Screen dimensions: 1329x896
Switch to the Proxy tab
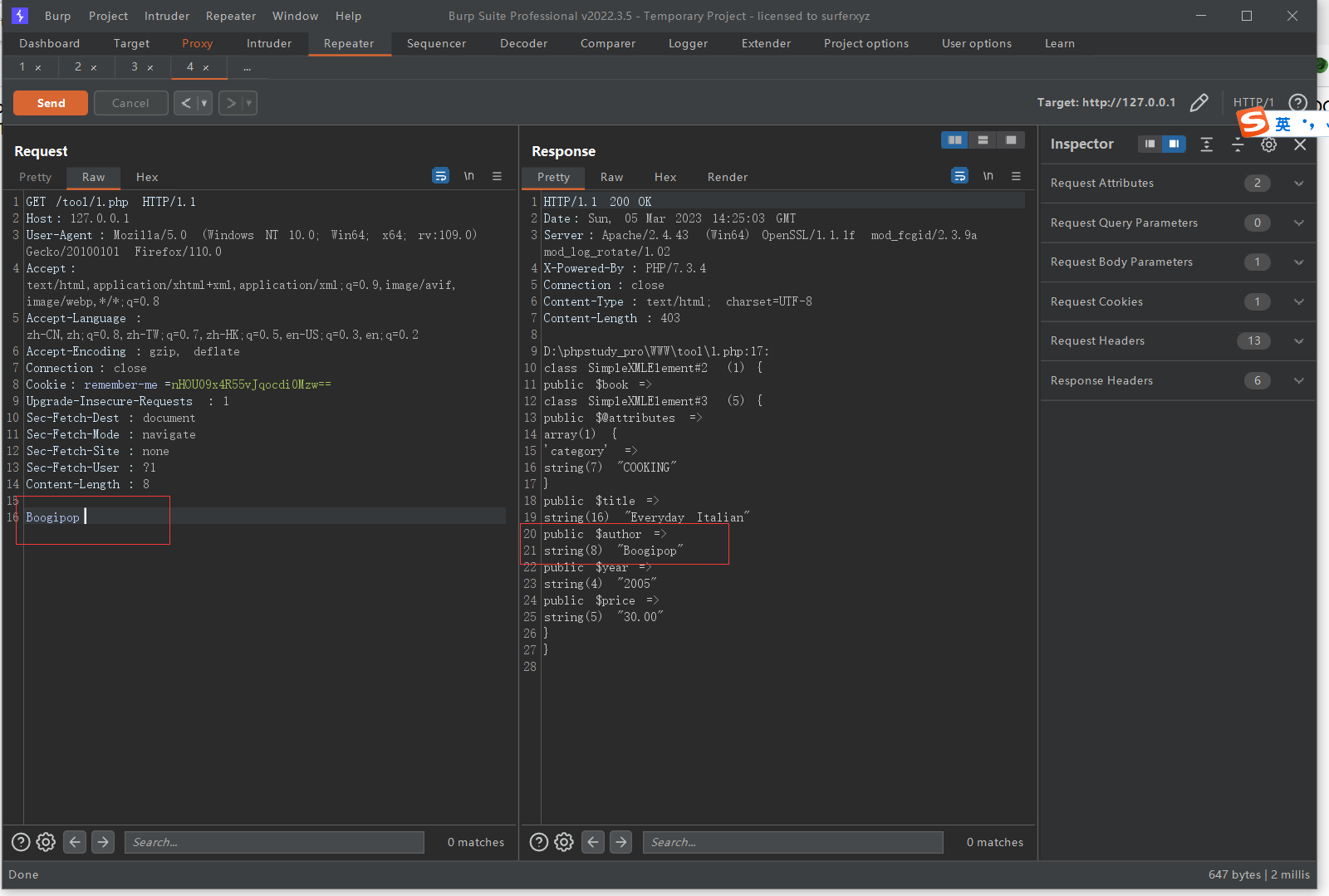(197, 43)
